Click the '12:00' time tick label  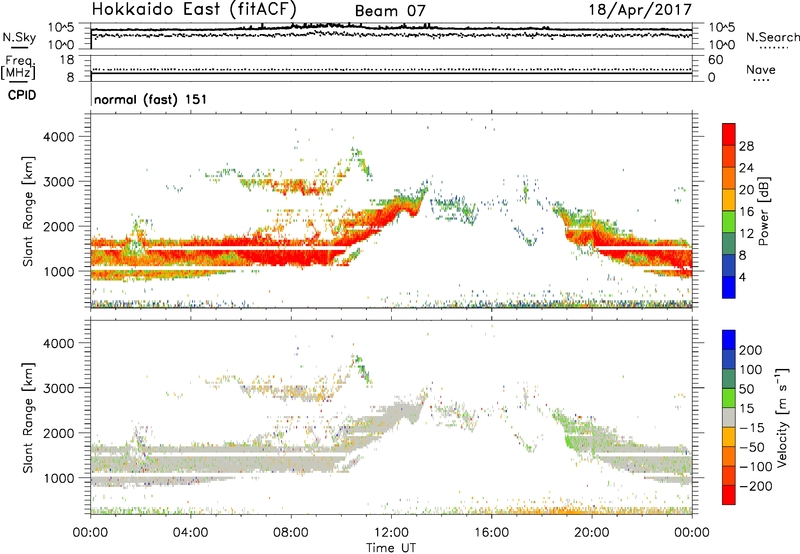pos(391,533)
